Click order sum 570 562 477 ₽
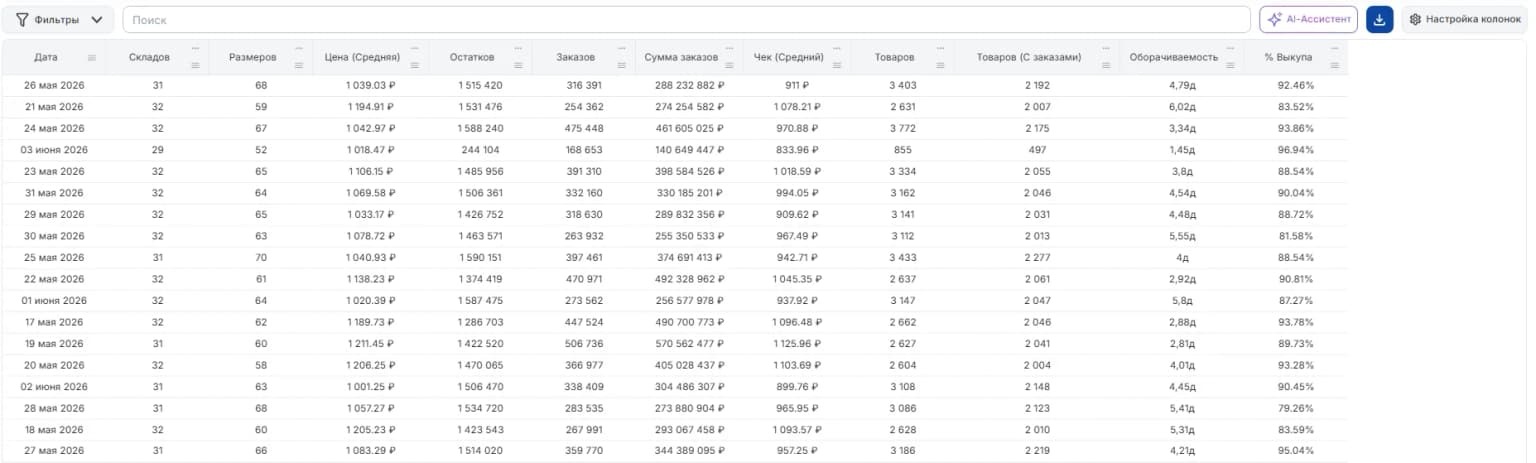This screenshot has height=463, width=1536. (x=690, y=344)
